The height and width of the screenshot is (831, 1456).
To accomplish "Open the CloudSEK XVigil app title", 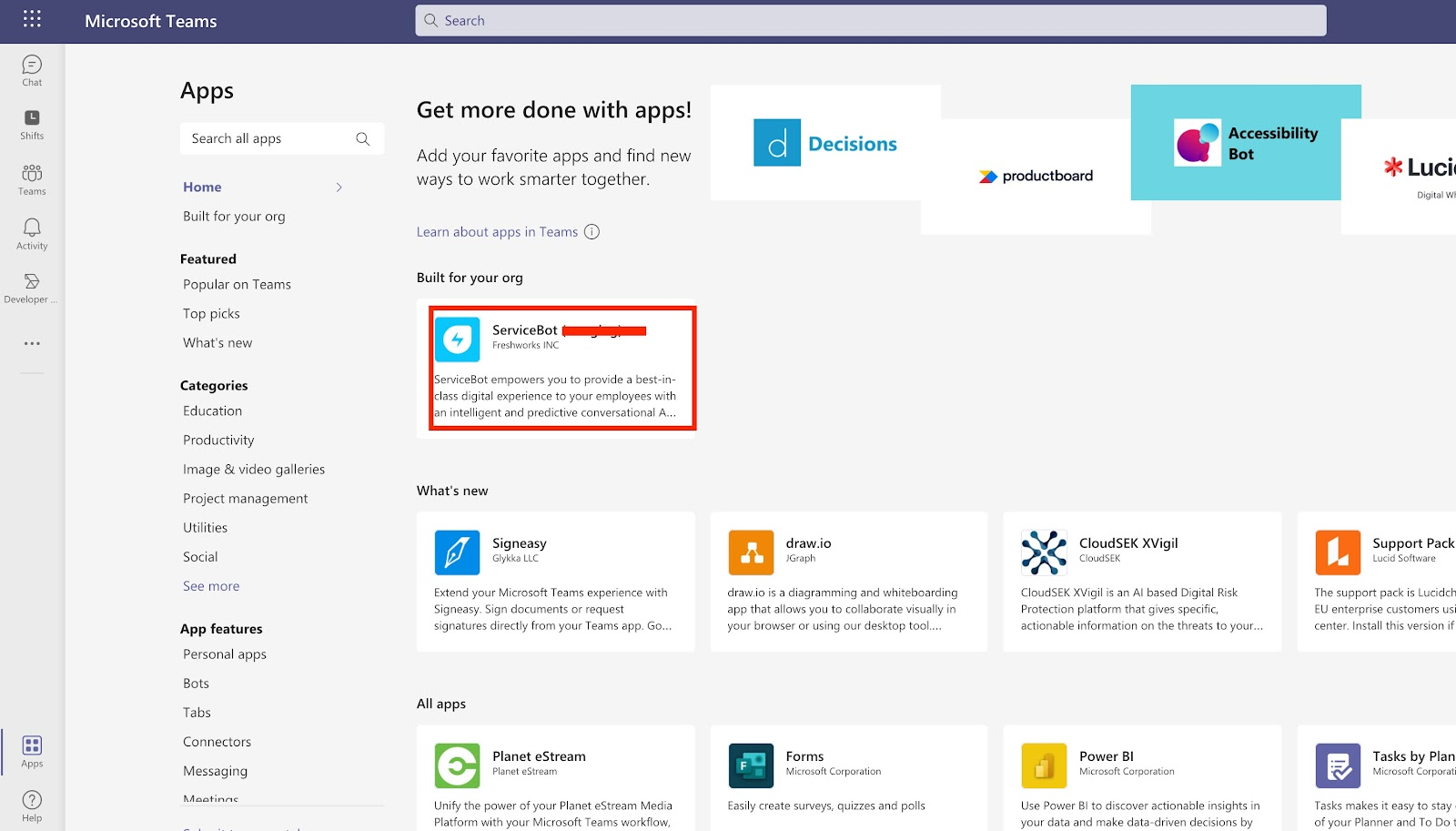I will 1128,543.
